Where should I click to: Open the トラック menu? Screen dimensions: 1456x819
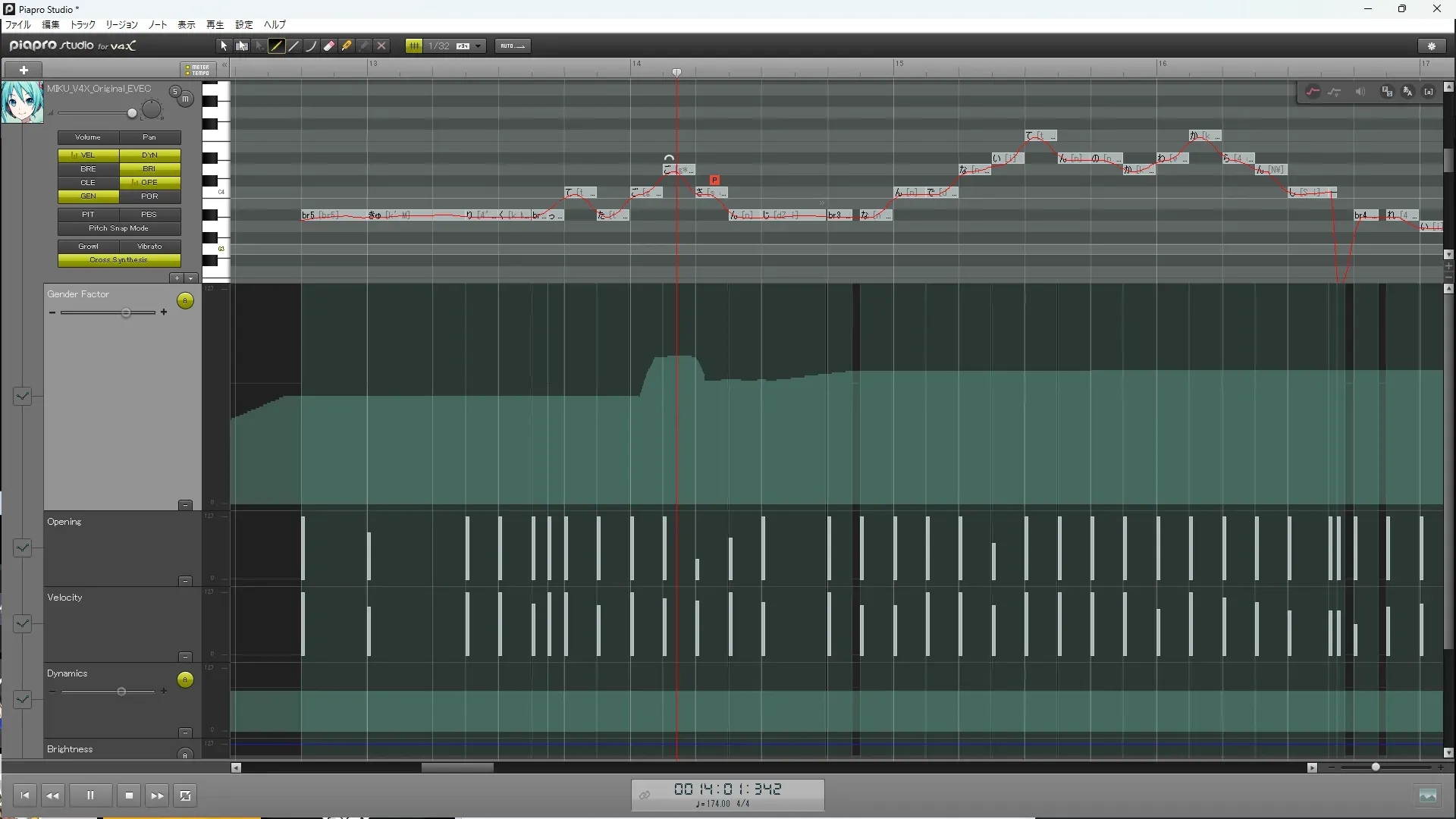point(83,24)
